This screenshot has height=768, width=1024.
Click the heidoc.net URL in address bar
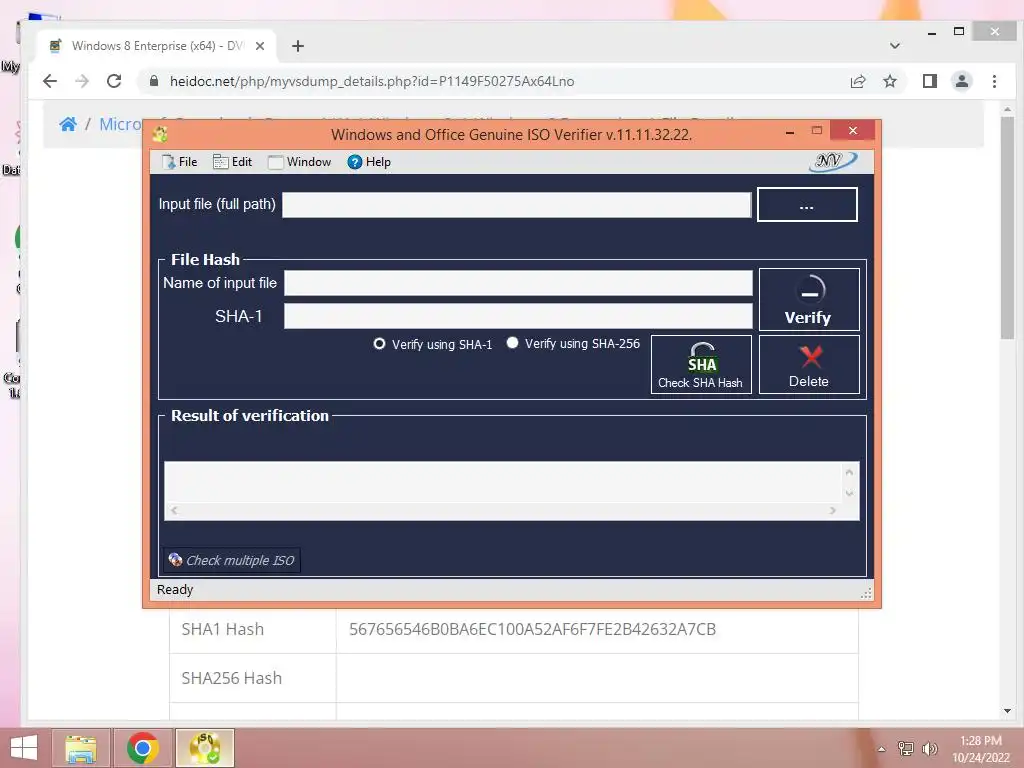372,81
